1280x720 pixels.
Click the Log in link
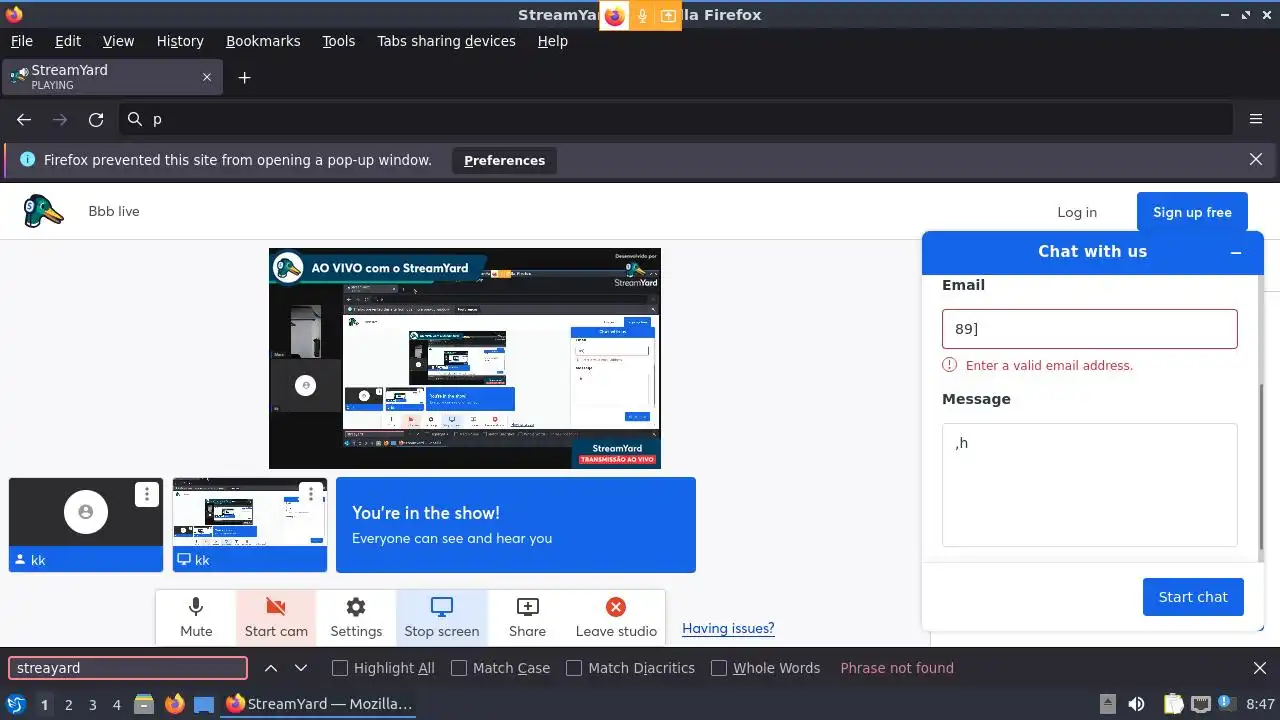pos(1077,212)
